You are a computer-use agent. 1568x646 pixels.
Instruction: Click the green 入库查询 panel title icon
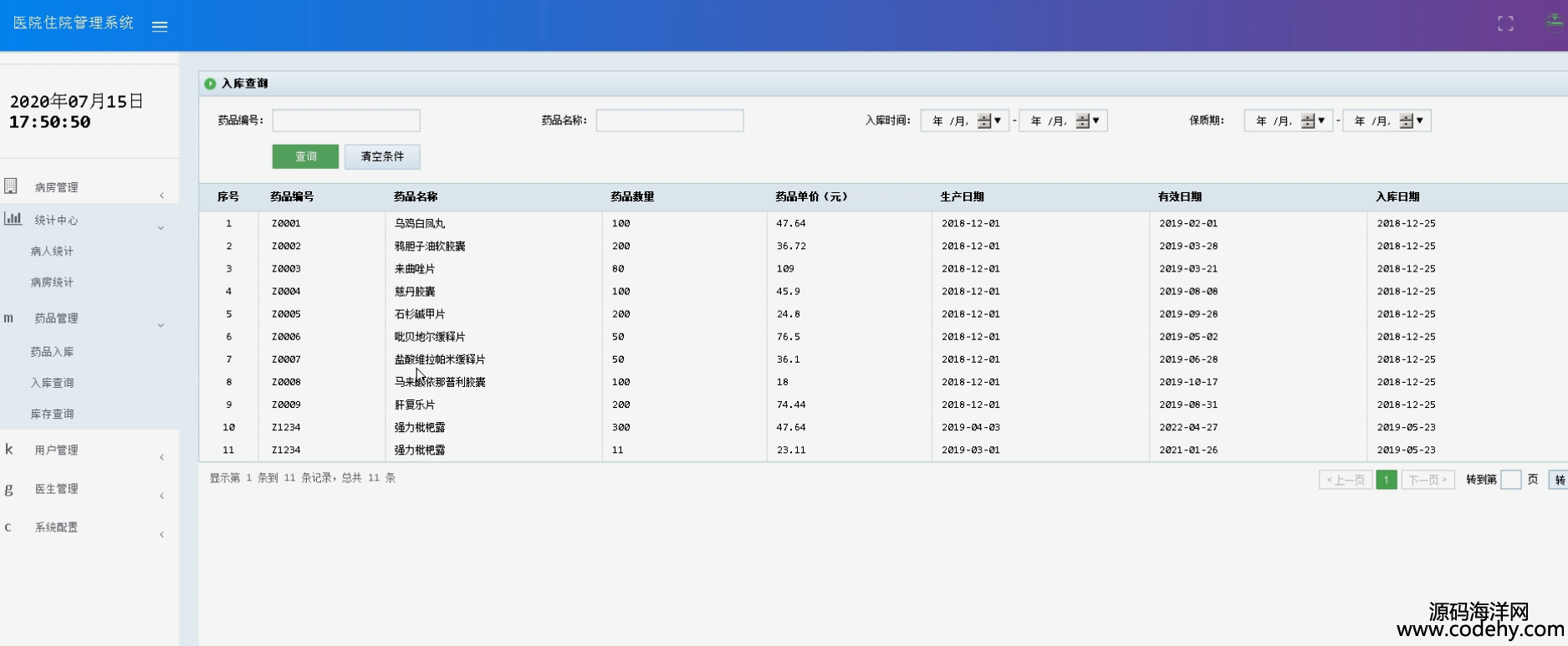pos(210,84)
